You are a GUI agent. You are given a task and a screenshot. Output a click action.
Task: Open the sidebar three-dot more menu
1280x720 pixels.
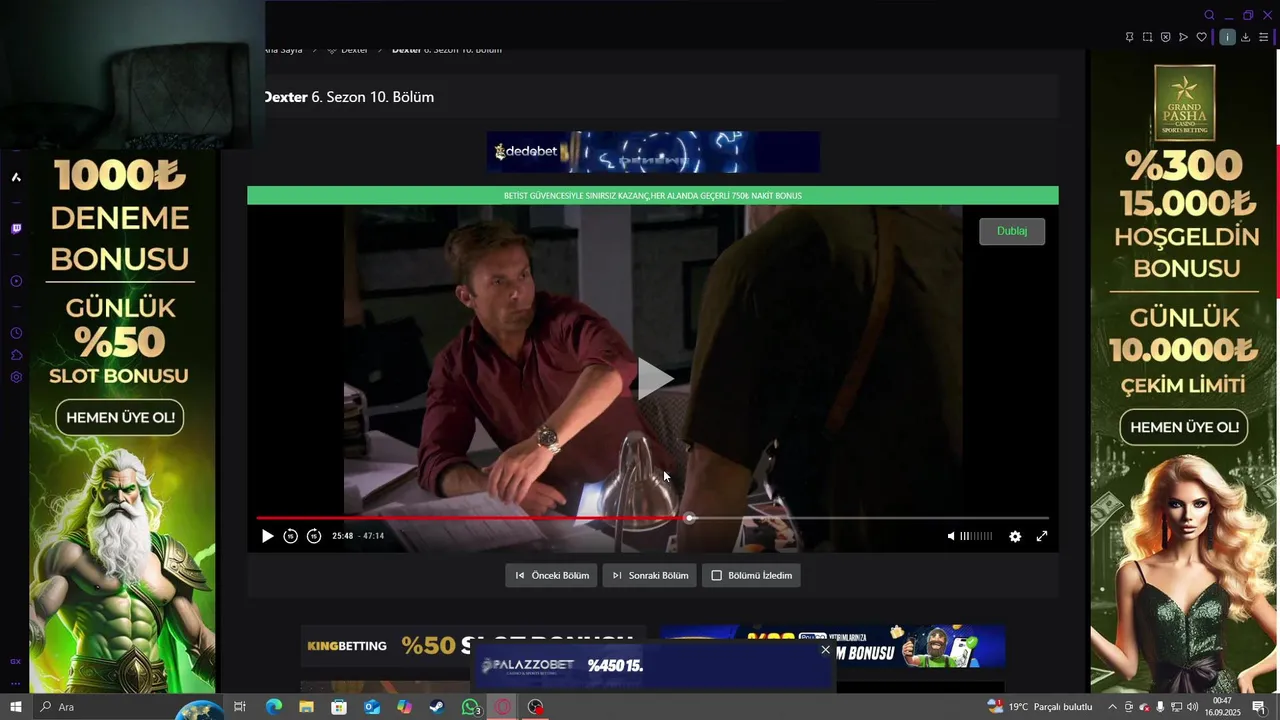pos(15,684)
